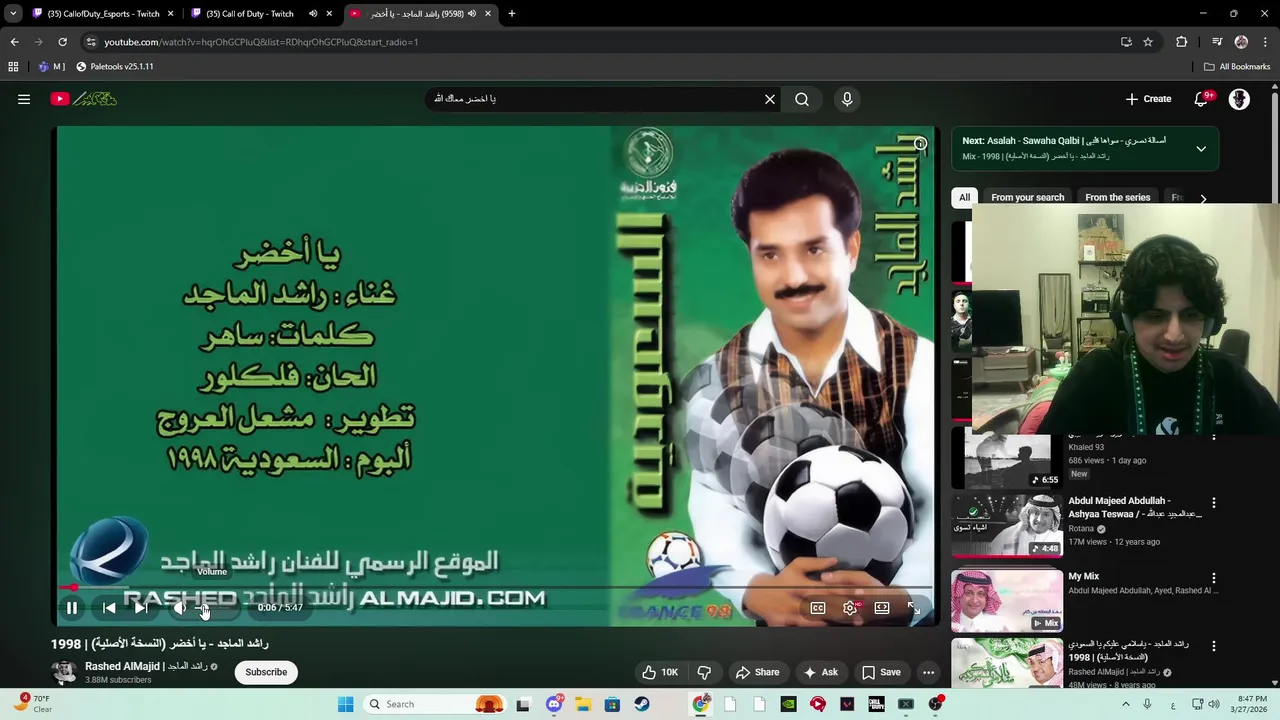The image size is (1280, 720).
Task: Enter fullscreen mode on the video
Action: pyautogui.click(x=914, y=607)
